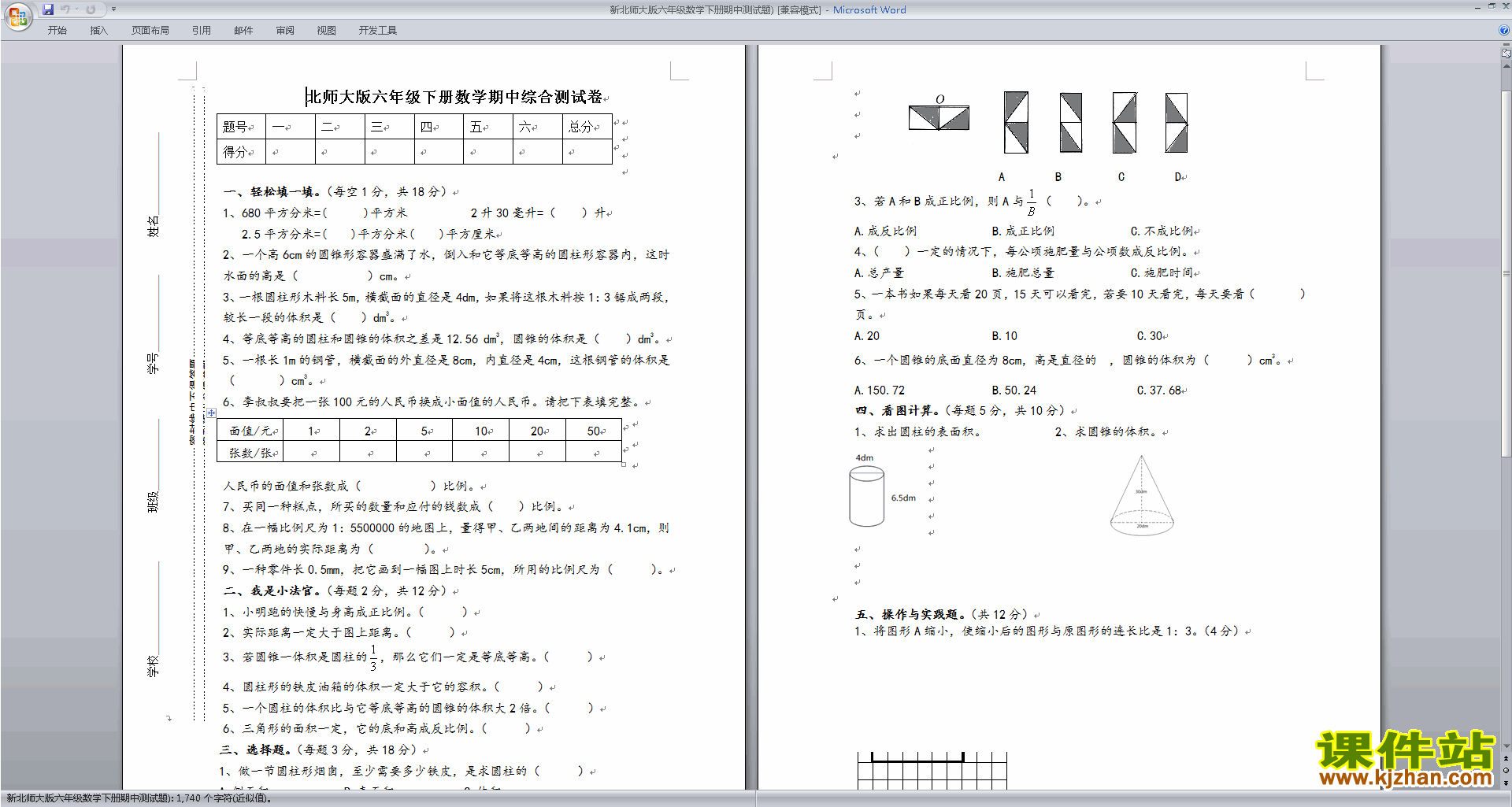The height and width of the screenshot is (807, 1512).
Task: Click the cell with value 50
Action: (x=594, y=431)
